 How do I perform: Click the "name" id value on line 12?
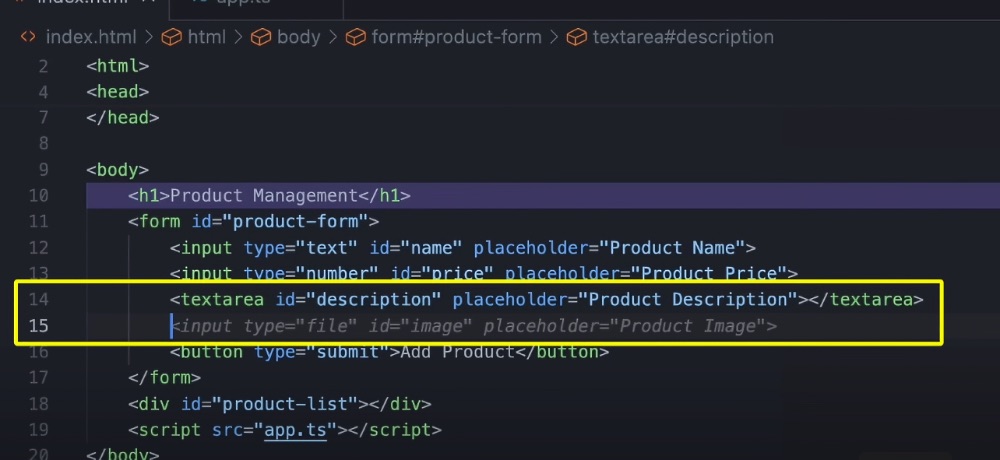(431, 248)
